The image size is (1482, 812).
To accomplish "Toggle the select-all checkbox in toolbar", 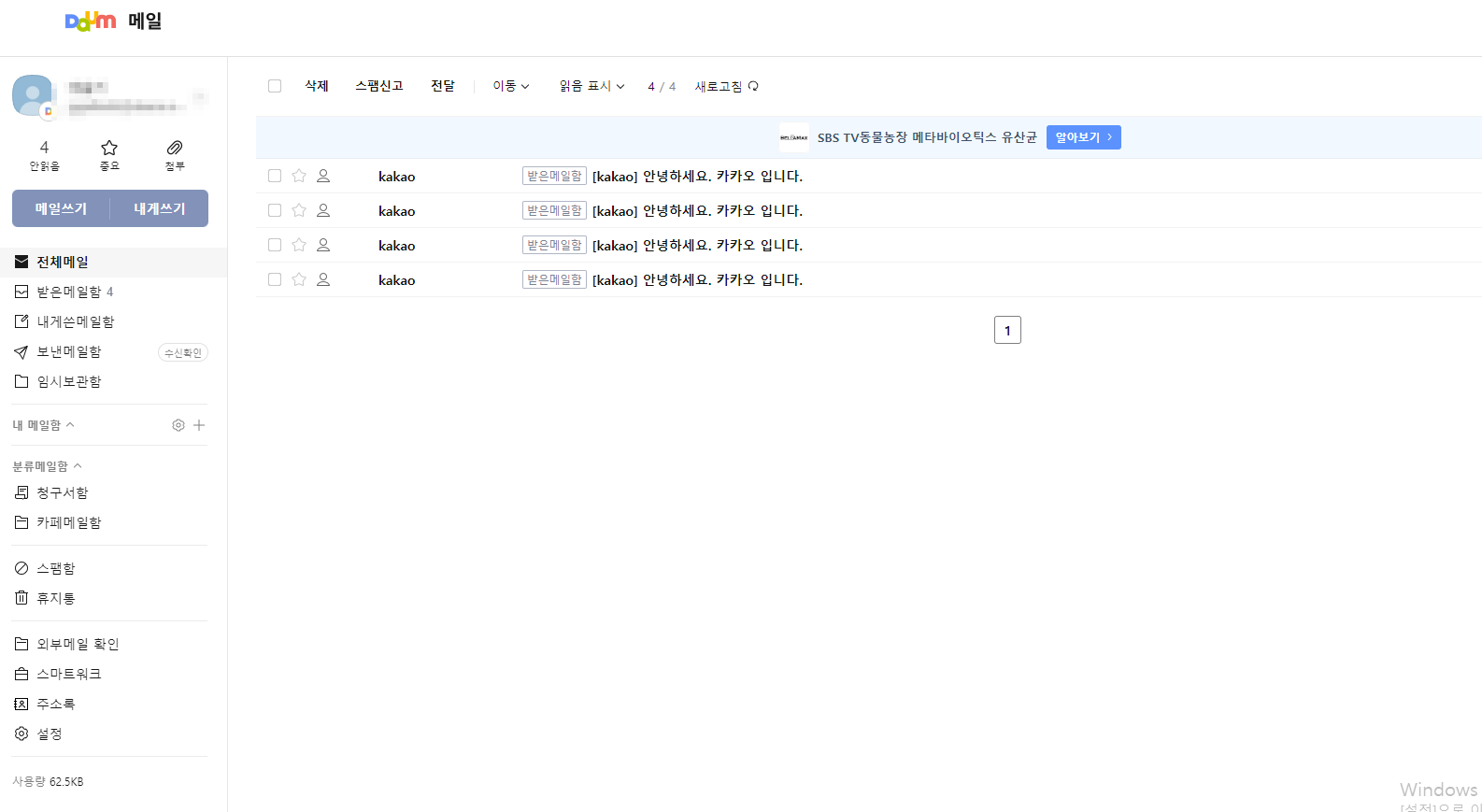I will [275, 86].
